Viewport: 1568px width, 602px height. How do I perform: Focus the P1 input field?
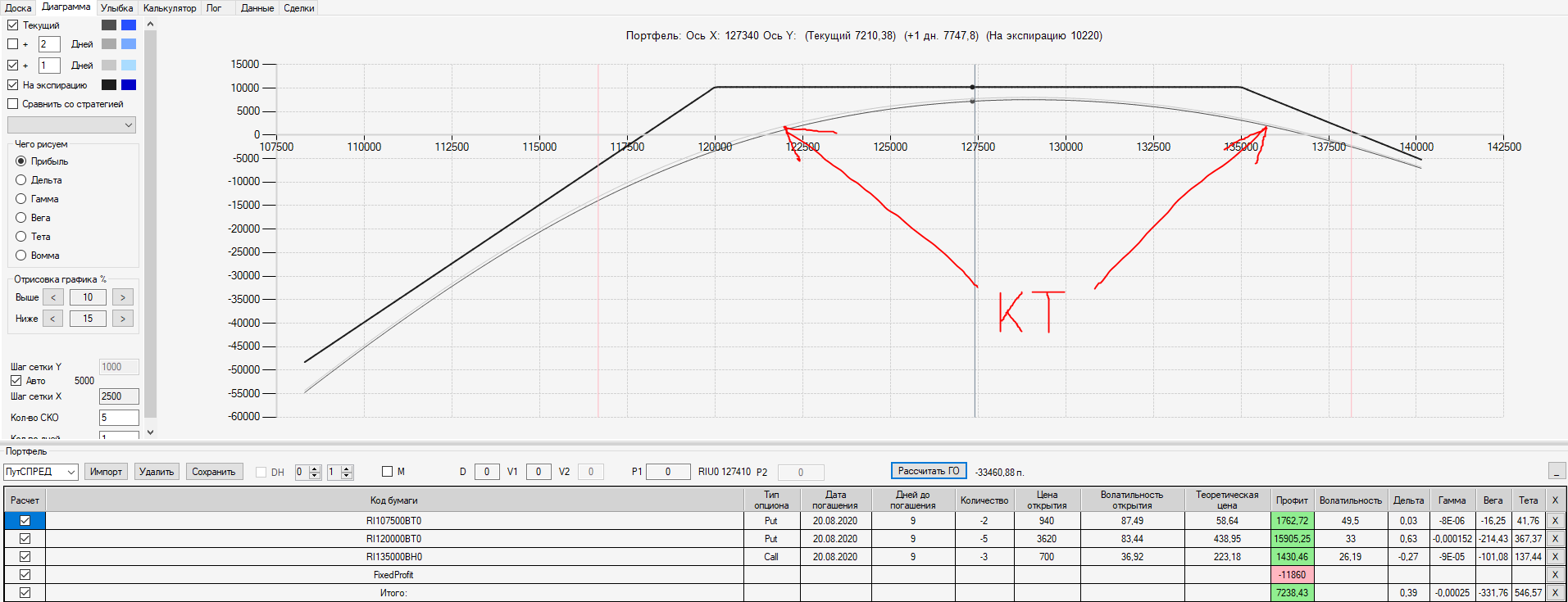click(x=668, y=472)
